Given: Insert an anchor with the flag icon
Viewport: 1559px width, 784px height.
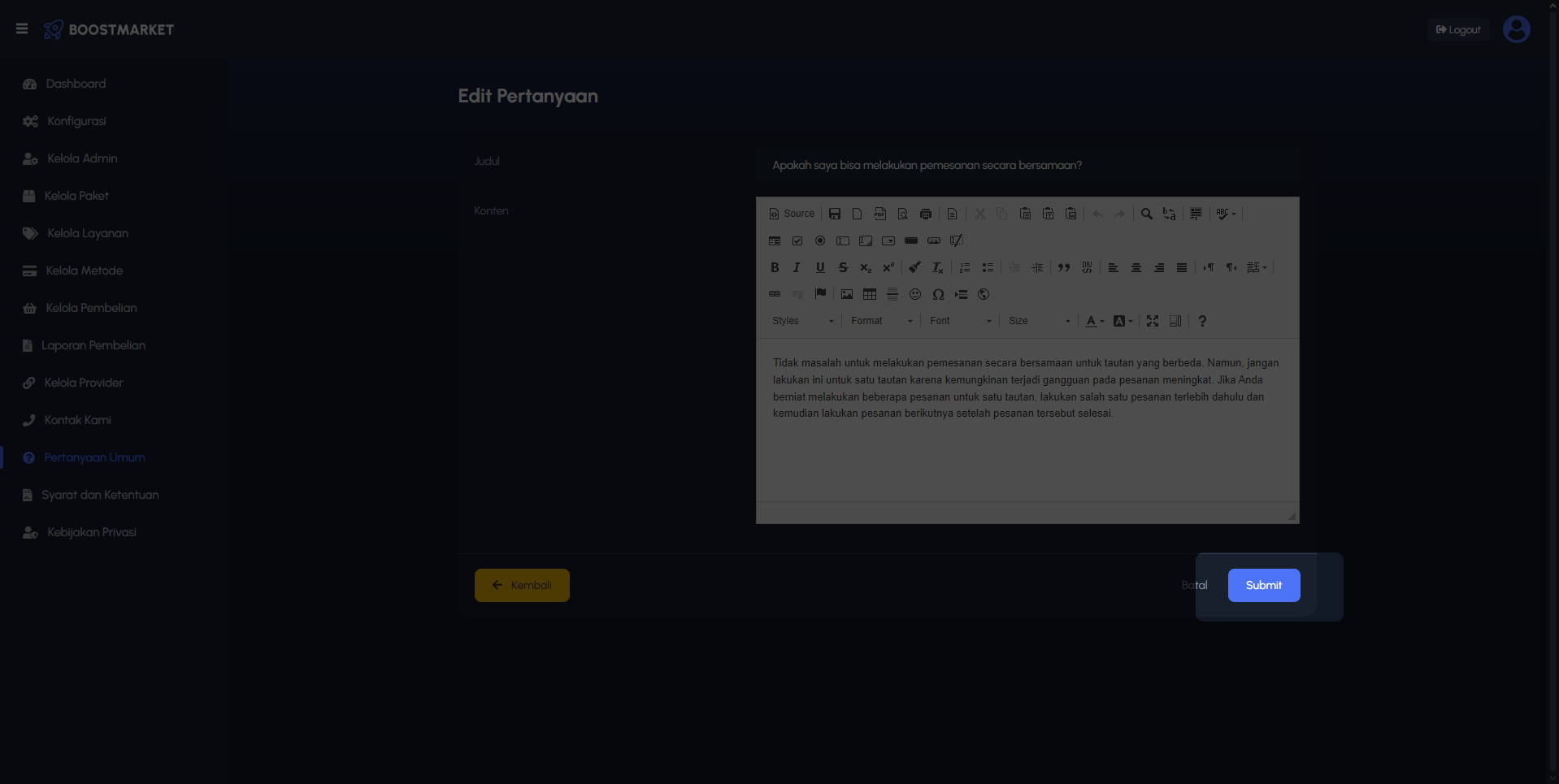Looking at the screenshot, I should 820,294.
